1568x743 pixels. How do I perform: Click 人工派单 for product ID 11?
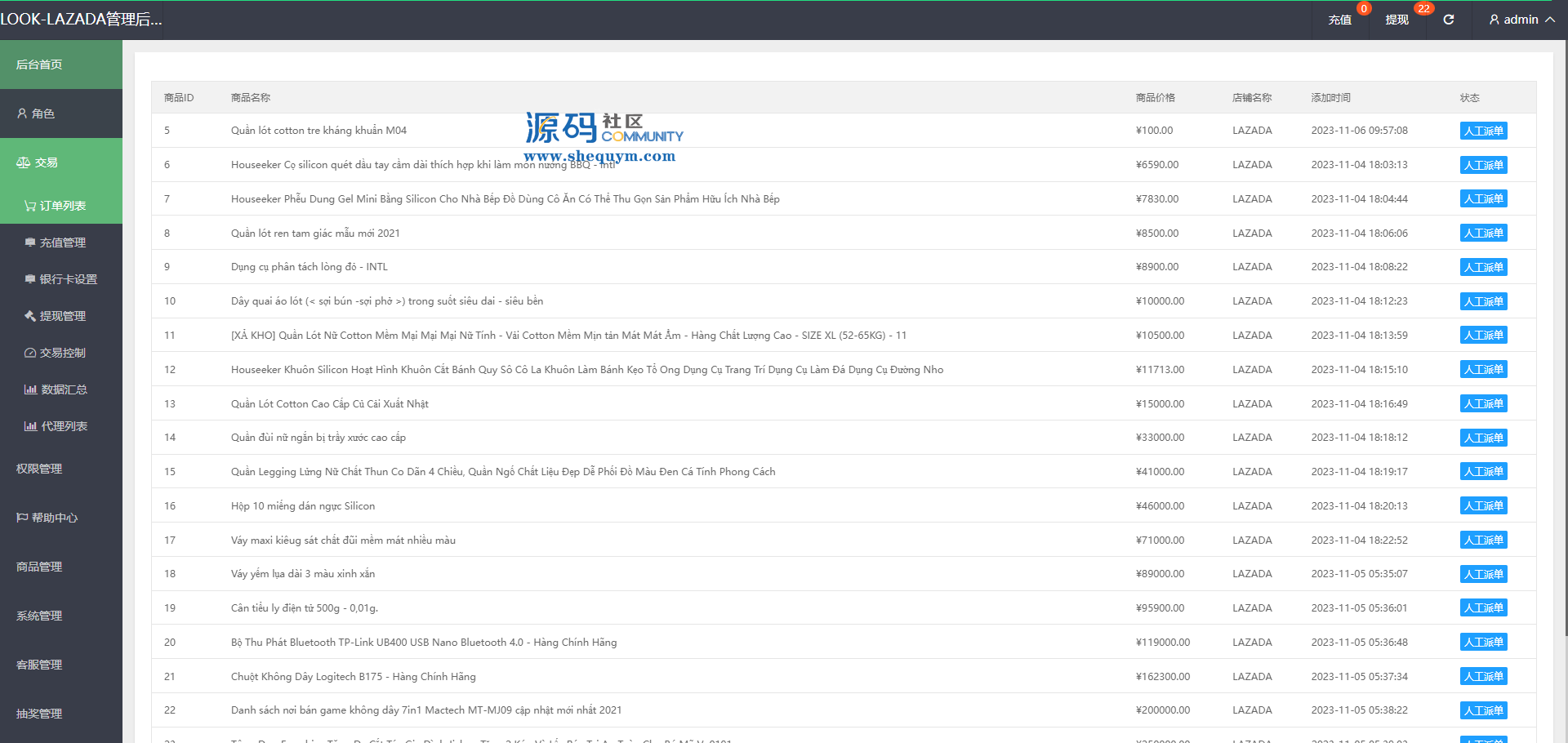tap(1483, 335)
